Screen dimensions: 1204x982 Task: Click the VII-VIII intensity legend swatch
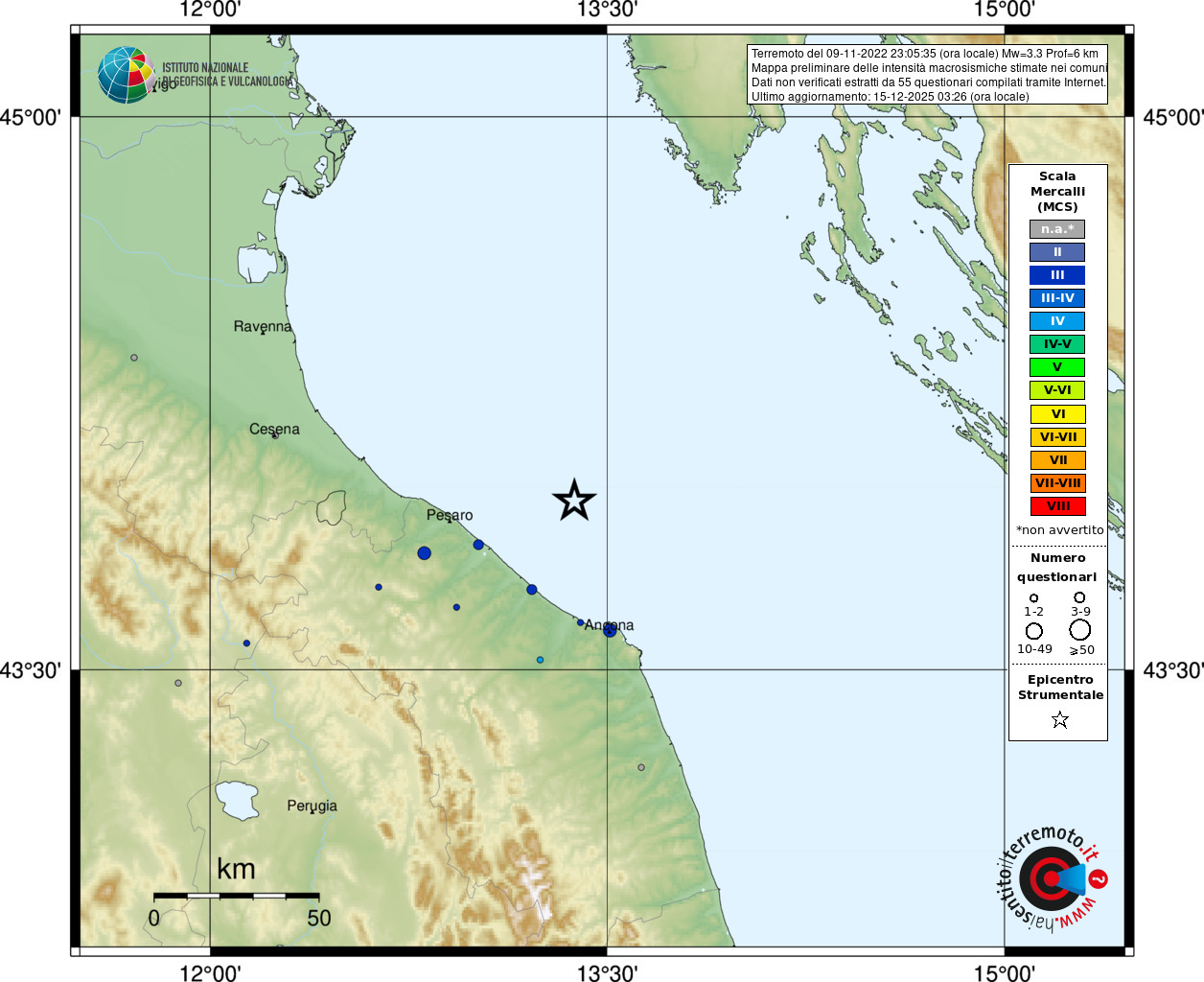(1057, 483)
